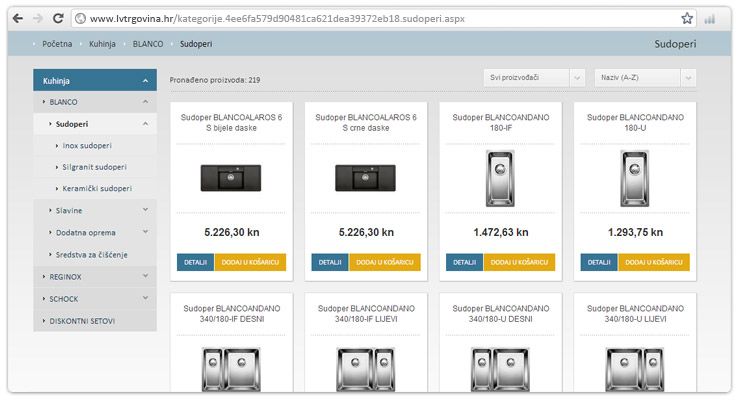The width and height of the screenshot is (740, 400).
Task: Click the site info globe icon
Action: tap(81, 18)
